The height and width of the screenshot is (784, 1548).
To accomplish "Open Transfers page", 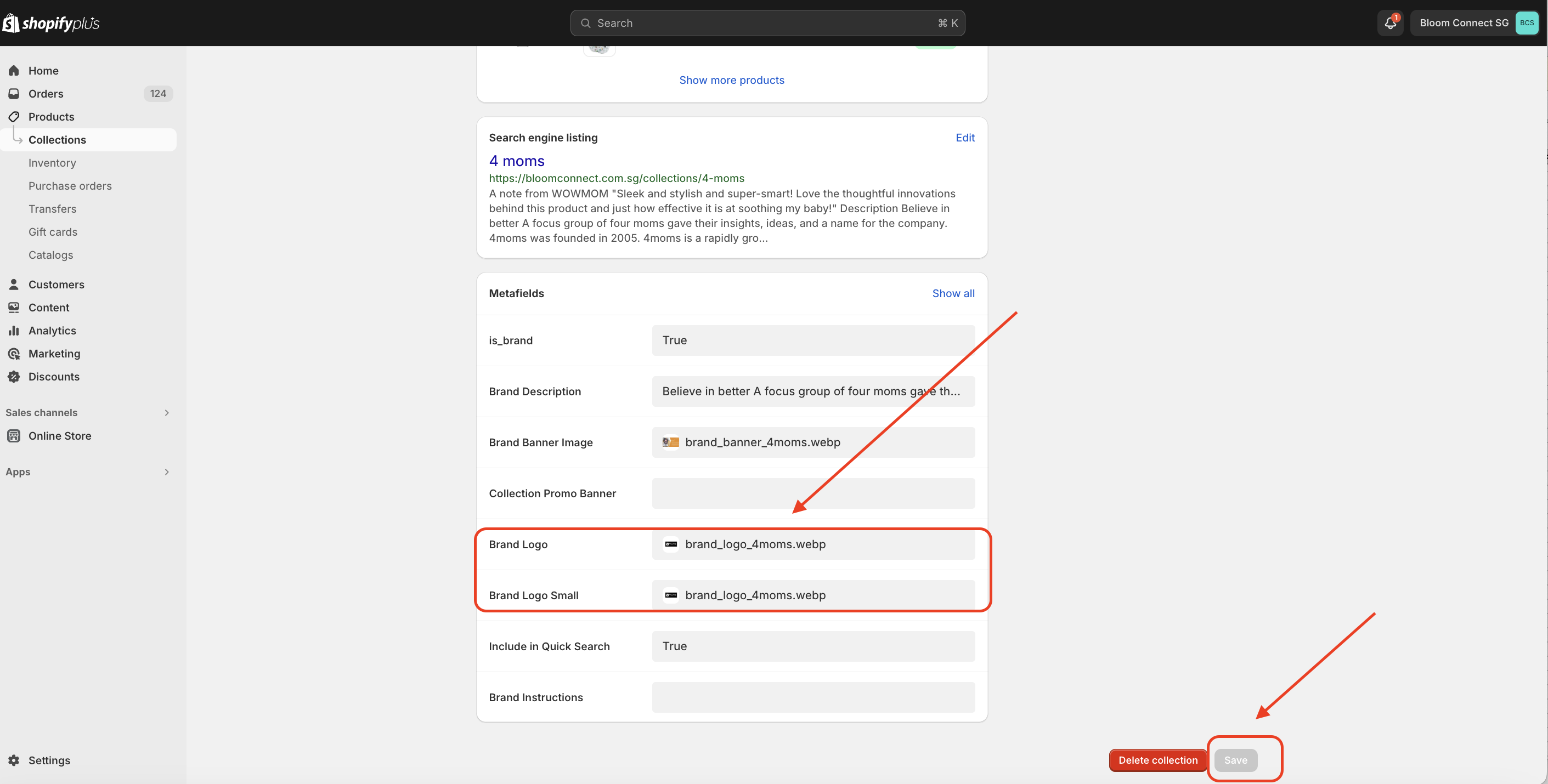I will pos(52,208).
